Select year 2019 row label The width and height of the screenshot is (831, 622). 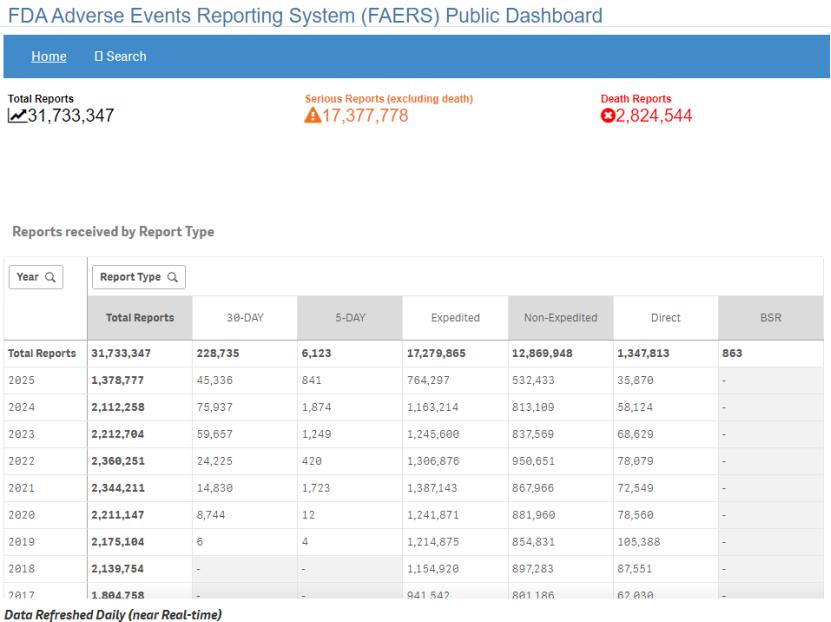pyautogui.click(x=22, y=542)
